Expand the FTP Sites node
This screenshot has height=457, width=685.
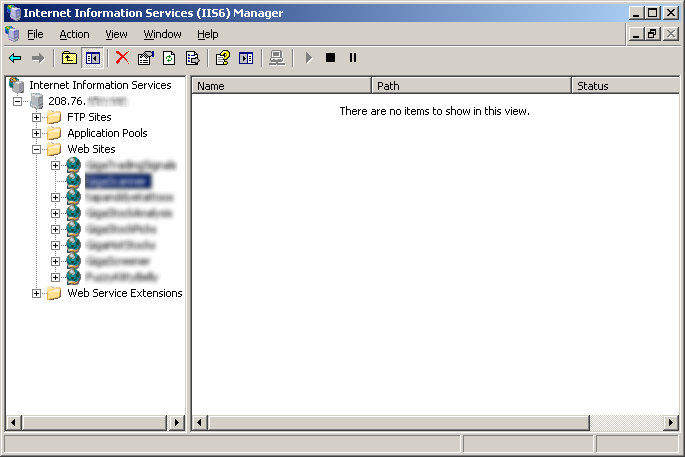[37, 118]
